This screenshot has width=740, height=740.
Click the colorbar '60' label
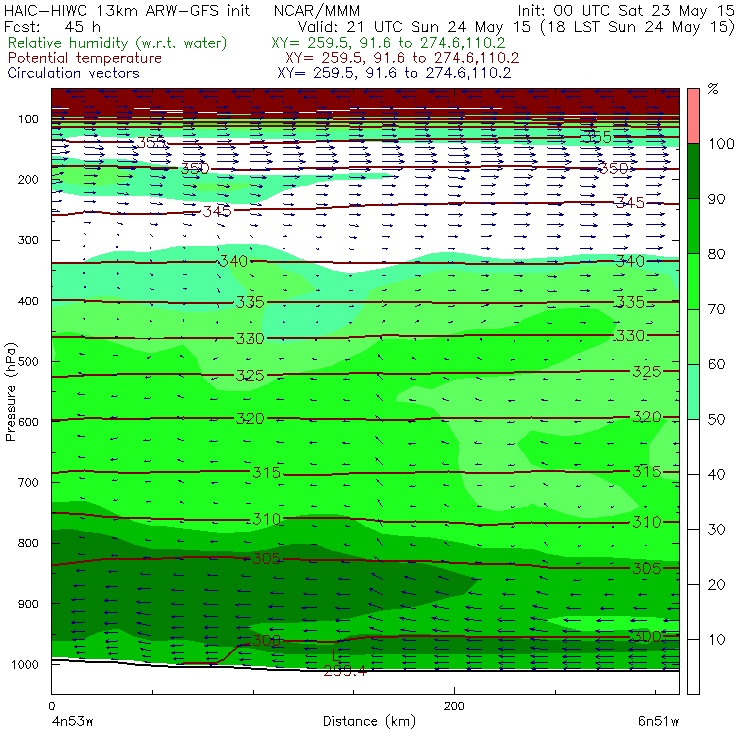point(716,364)
